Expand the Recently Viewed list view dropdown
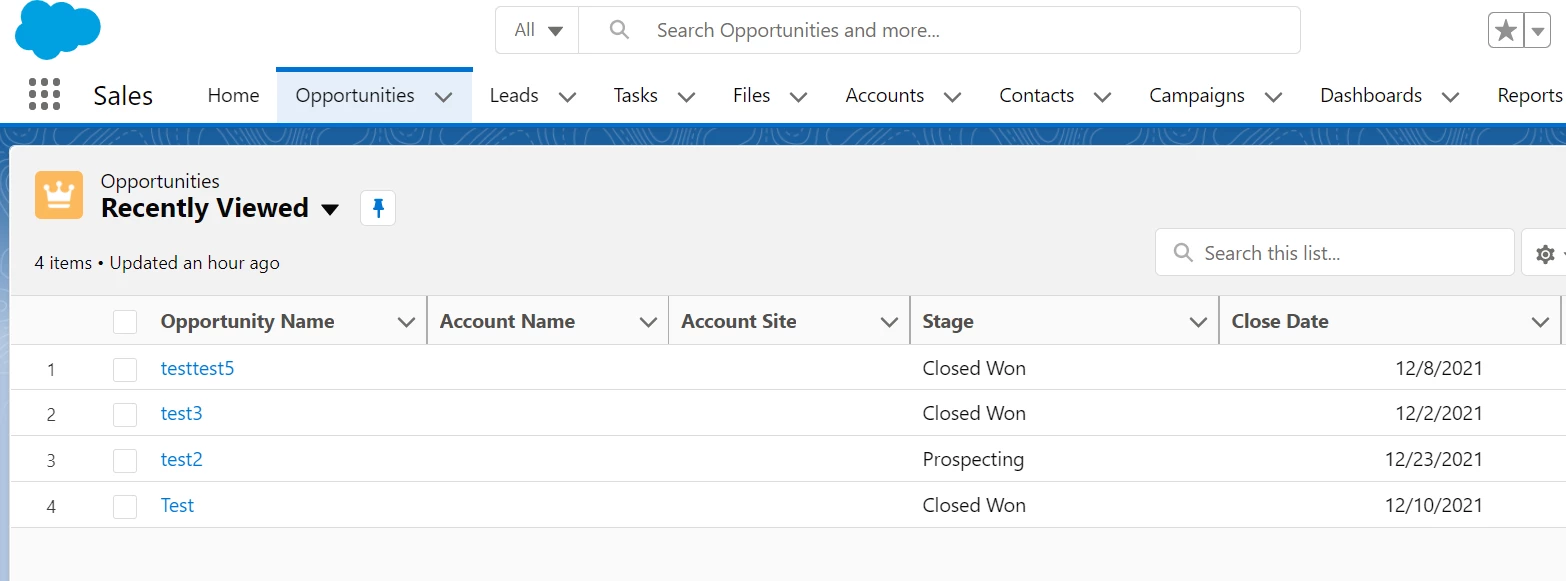 point(329,209)
